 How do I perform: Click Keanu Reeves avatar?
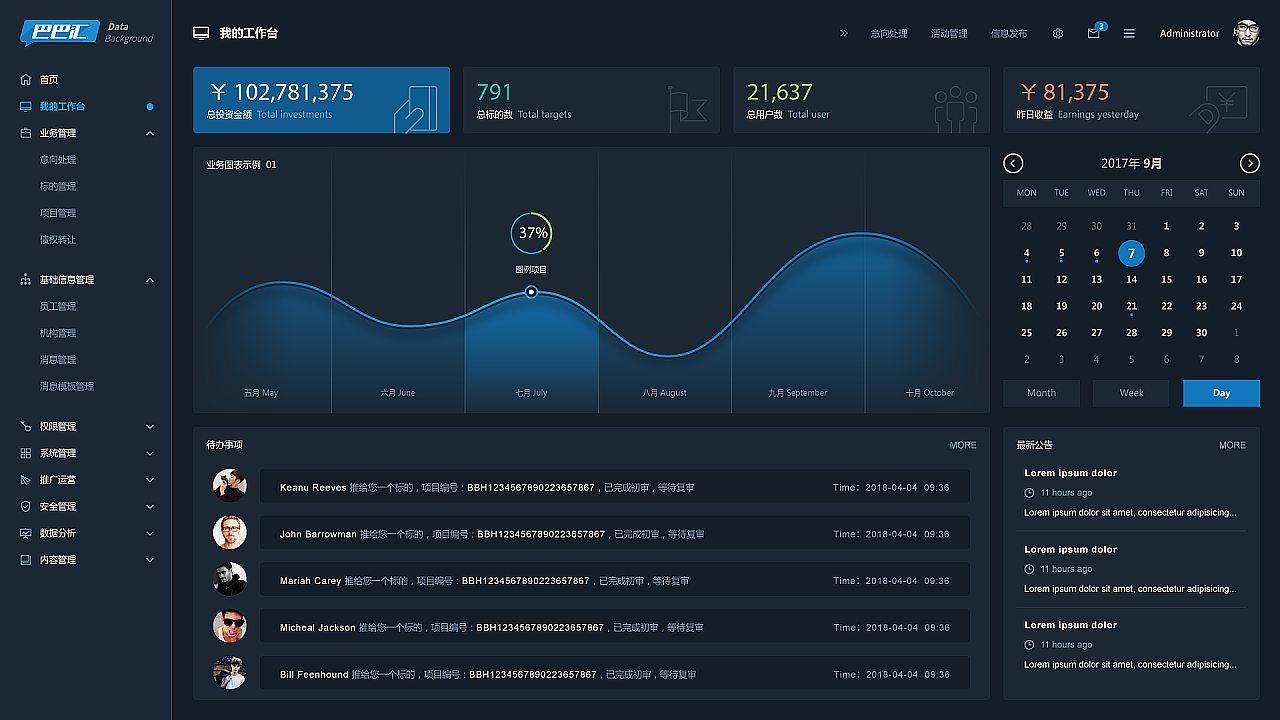[x=229, y=486]
